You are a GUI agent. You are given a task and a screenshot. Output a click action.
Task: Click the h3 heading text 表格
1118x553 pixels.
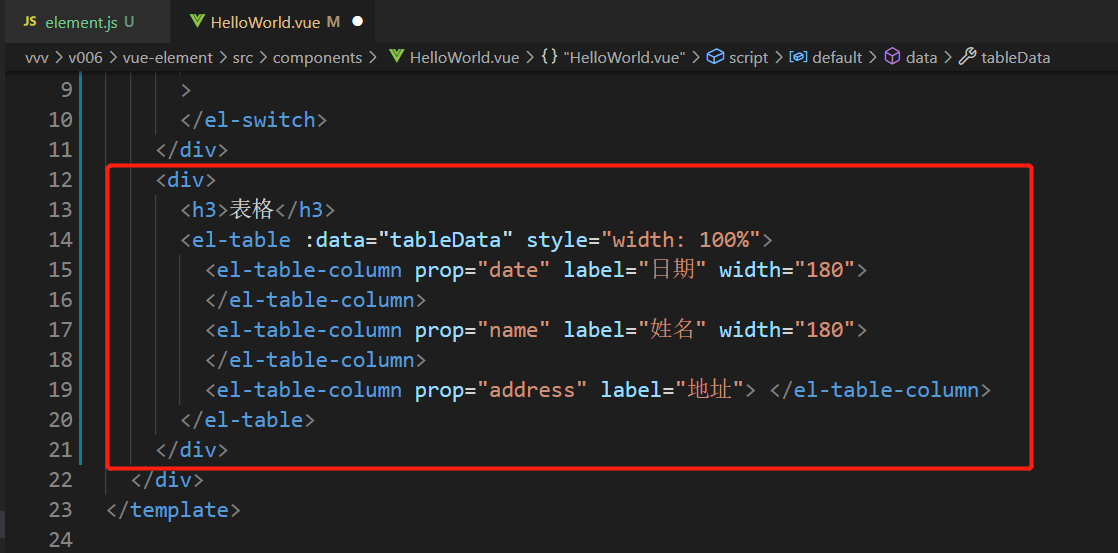click(252, 210)
